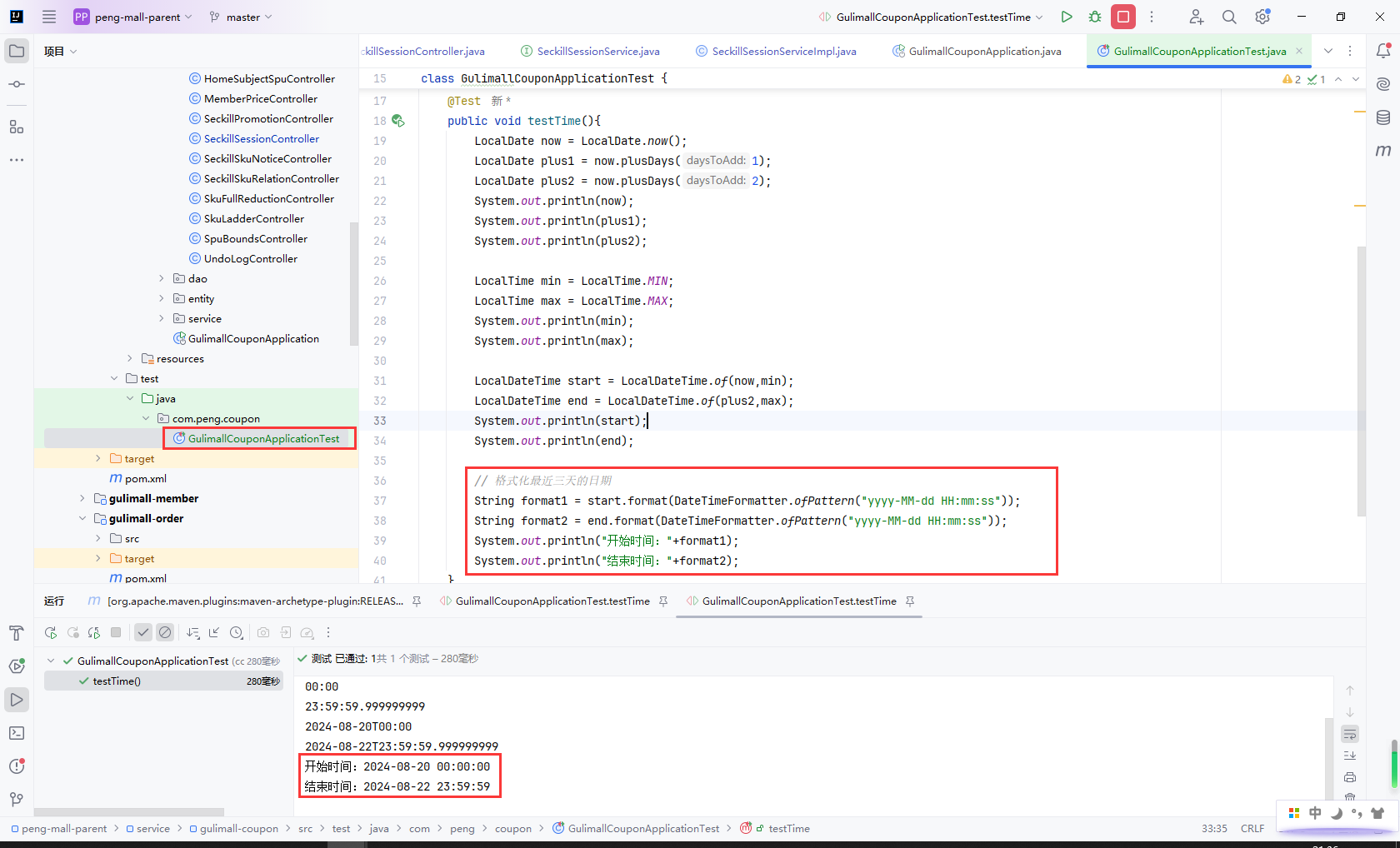1400x848 pixels.
Task: Toggle Chinese input mode indicator
Action: [1315, 813]
